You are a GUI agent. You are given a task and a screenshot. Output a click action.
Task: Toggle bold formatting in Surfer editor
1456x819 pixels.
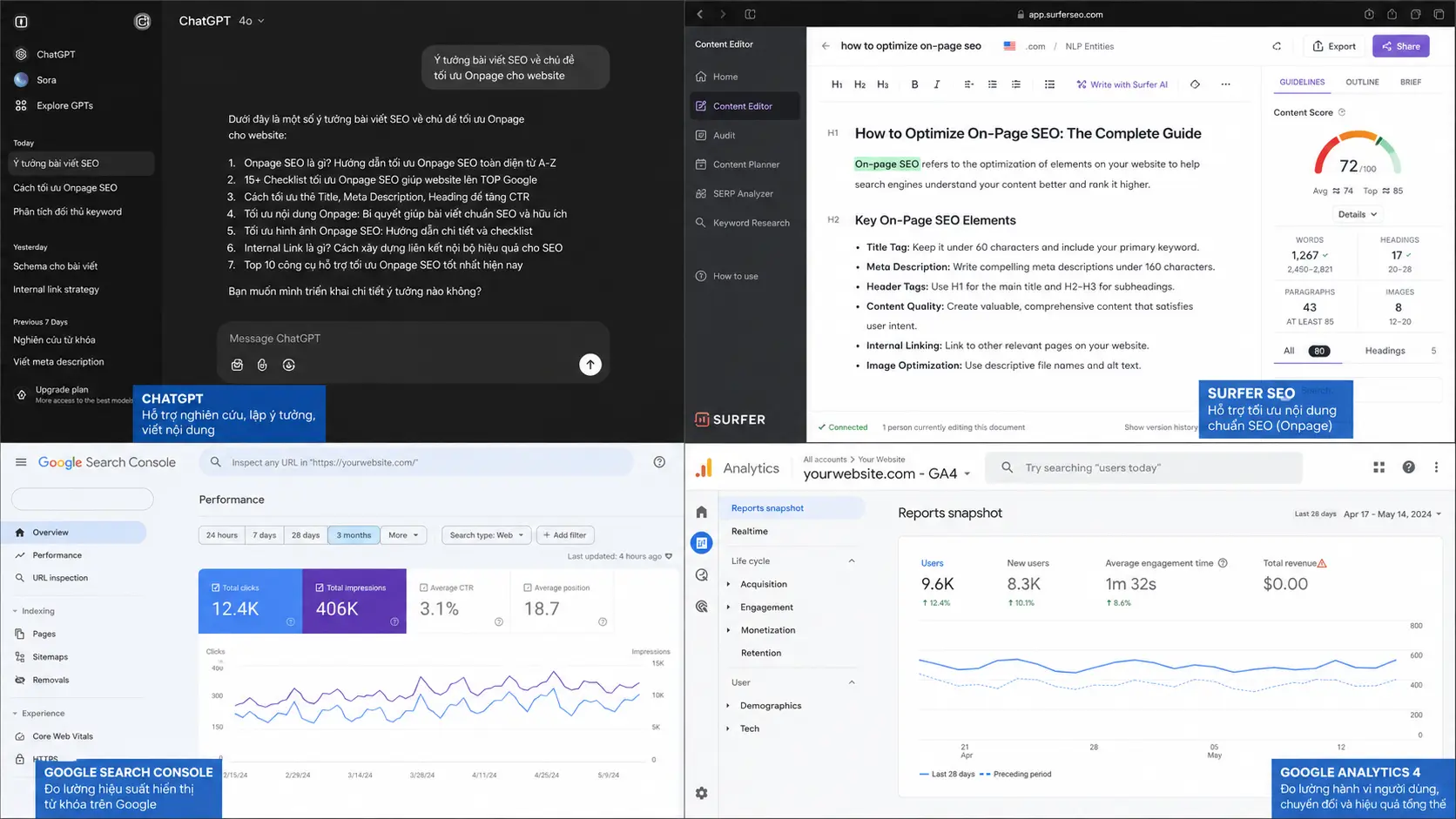click(x=914, y=84)
